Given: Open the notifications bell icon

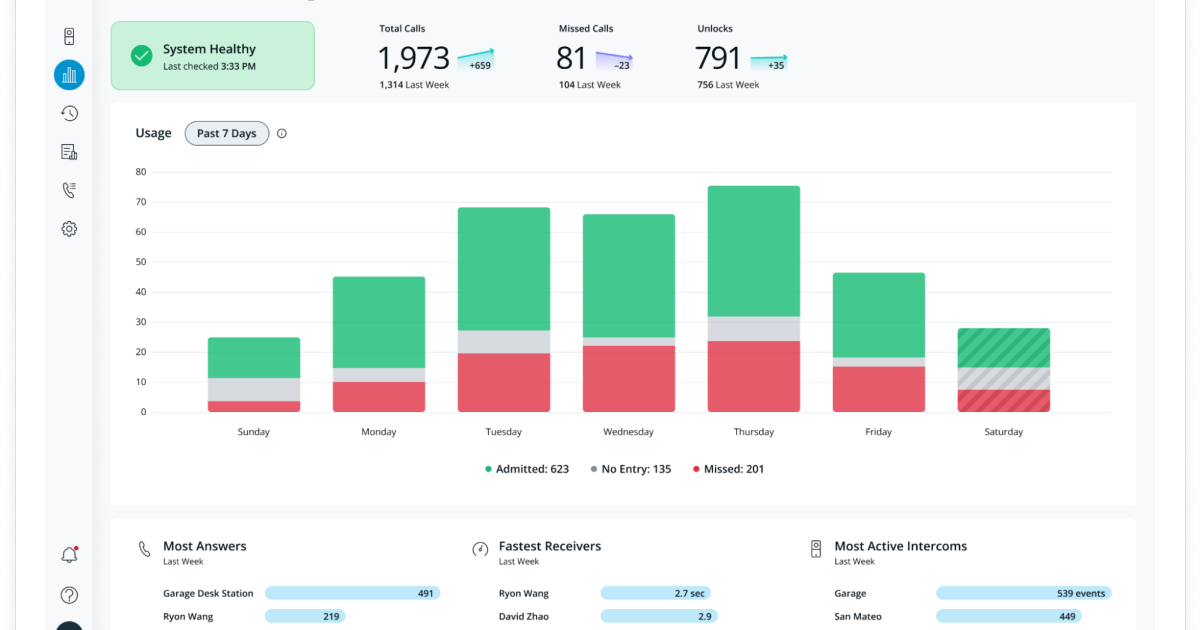Looking at the screenshot, I should 69,555.
